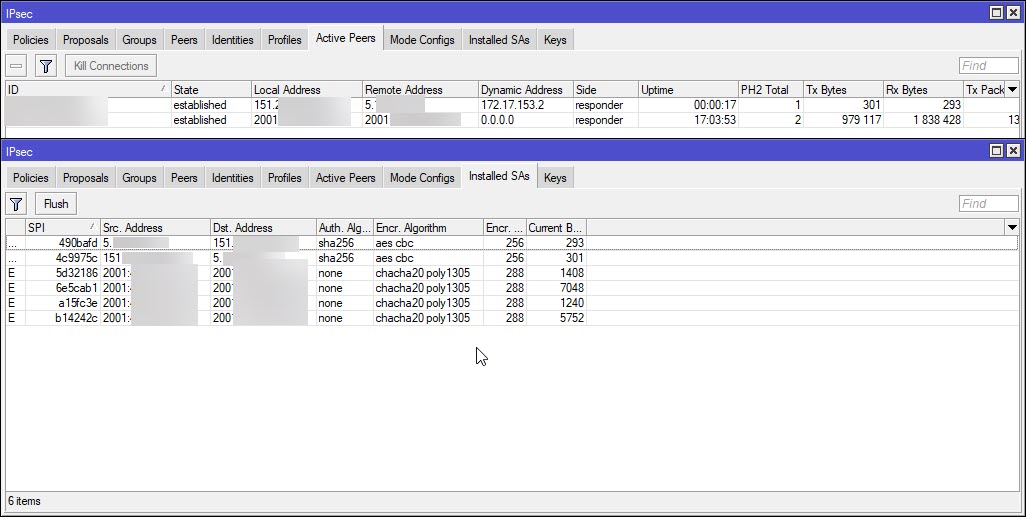Open Installed SAs tab in upper IPsec window

(x=499, y=40)
